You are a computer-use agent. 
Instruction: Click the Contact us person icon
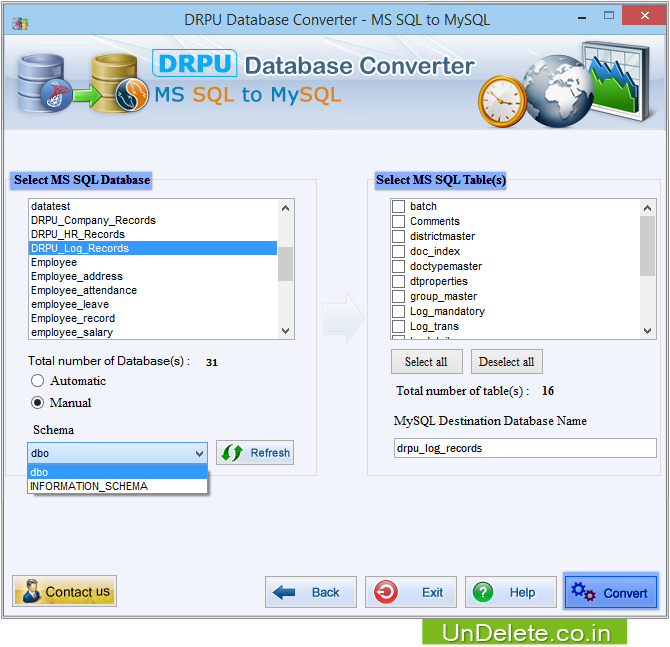coord(31,591)
